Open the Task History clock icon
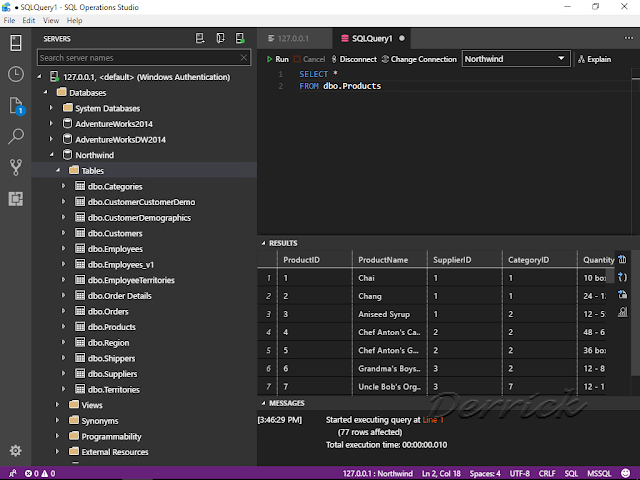The image size is (640, 480). 16,74
